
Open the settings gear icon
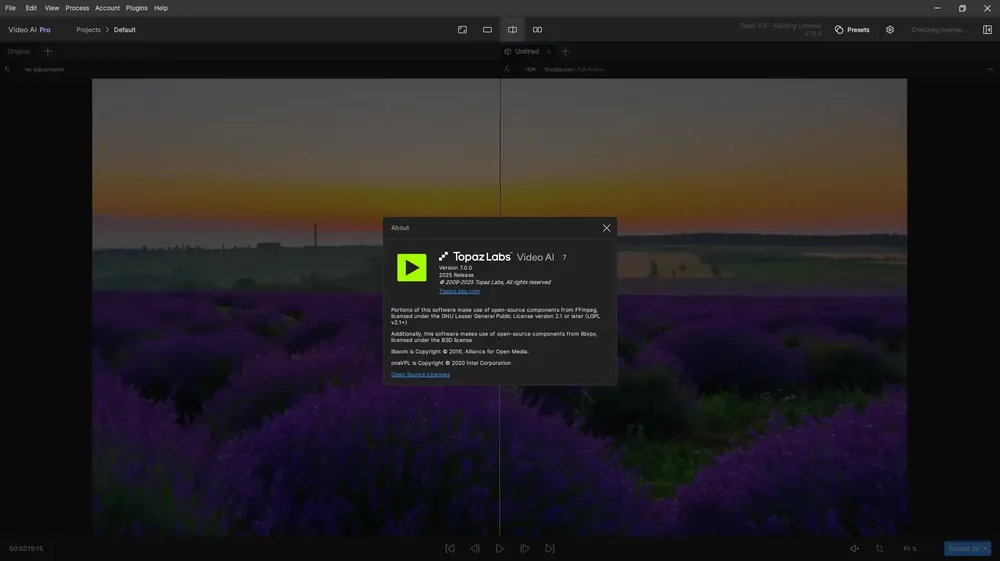pyautogui.click(x=890, y=29)
